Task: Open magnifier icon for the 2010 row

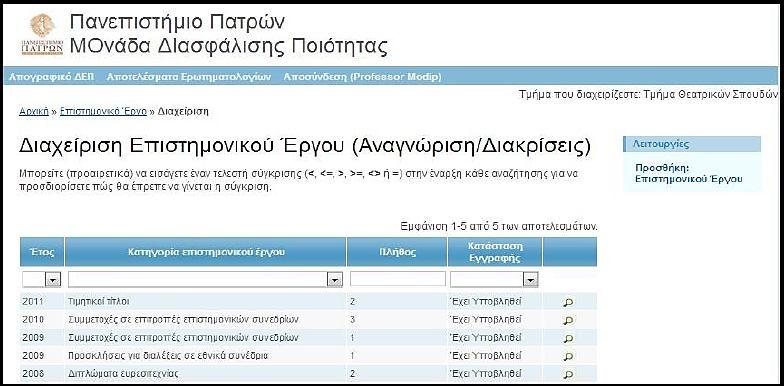Action: pos(568,320)
